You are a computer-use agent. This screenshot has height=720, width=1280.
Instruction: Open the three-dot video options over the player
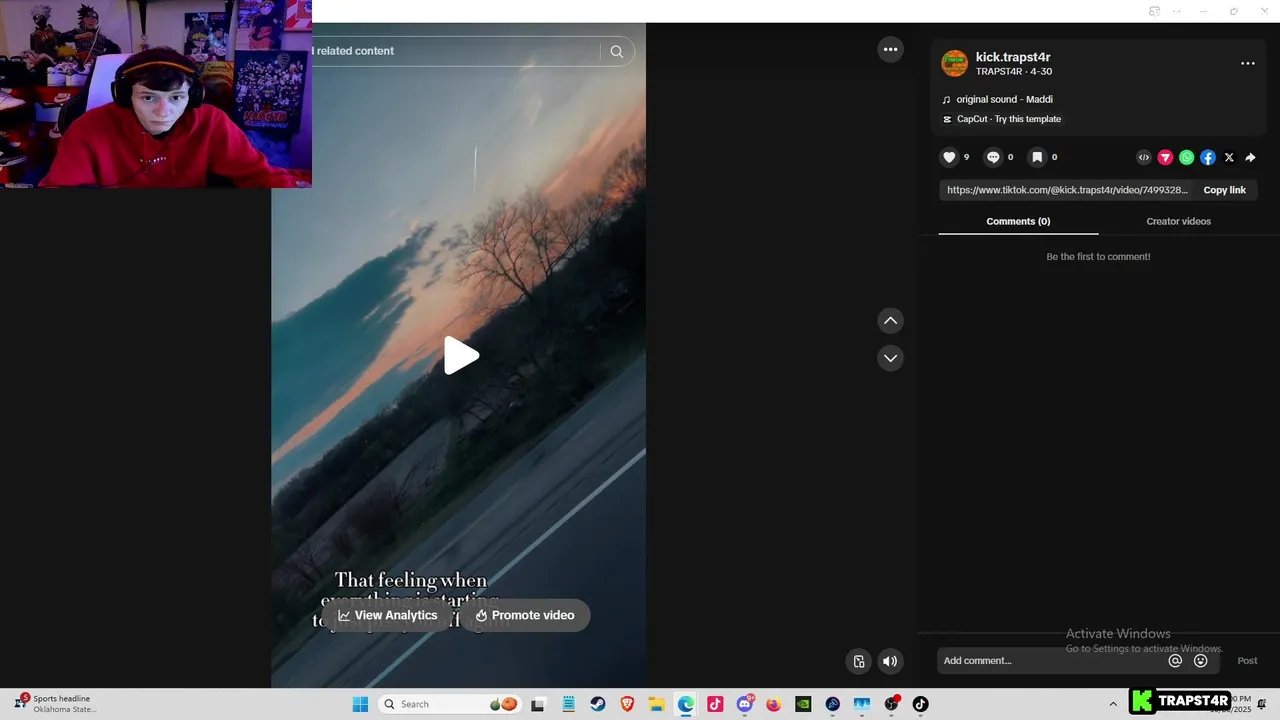(x=890, y=49)
